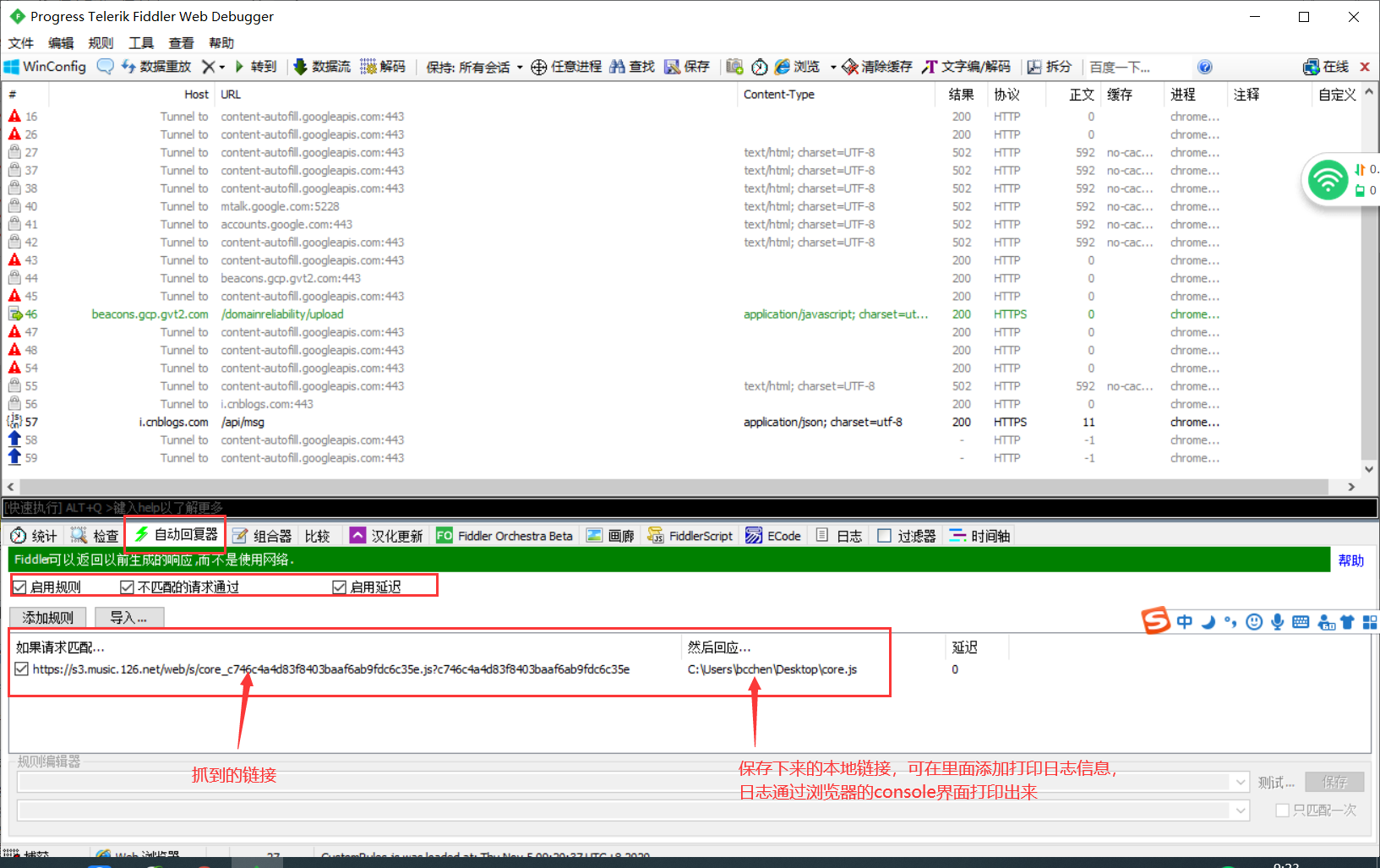Viewport: 1380px width, 868px height.
Task: Uncheck the s3.music.126.net rule checkbox
Action: (x=21, y=669)
